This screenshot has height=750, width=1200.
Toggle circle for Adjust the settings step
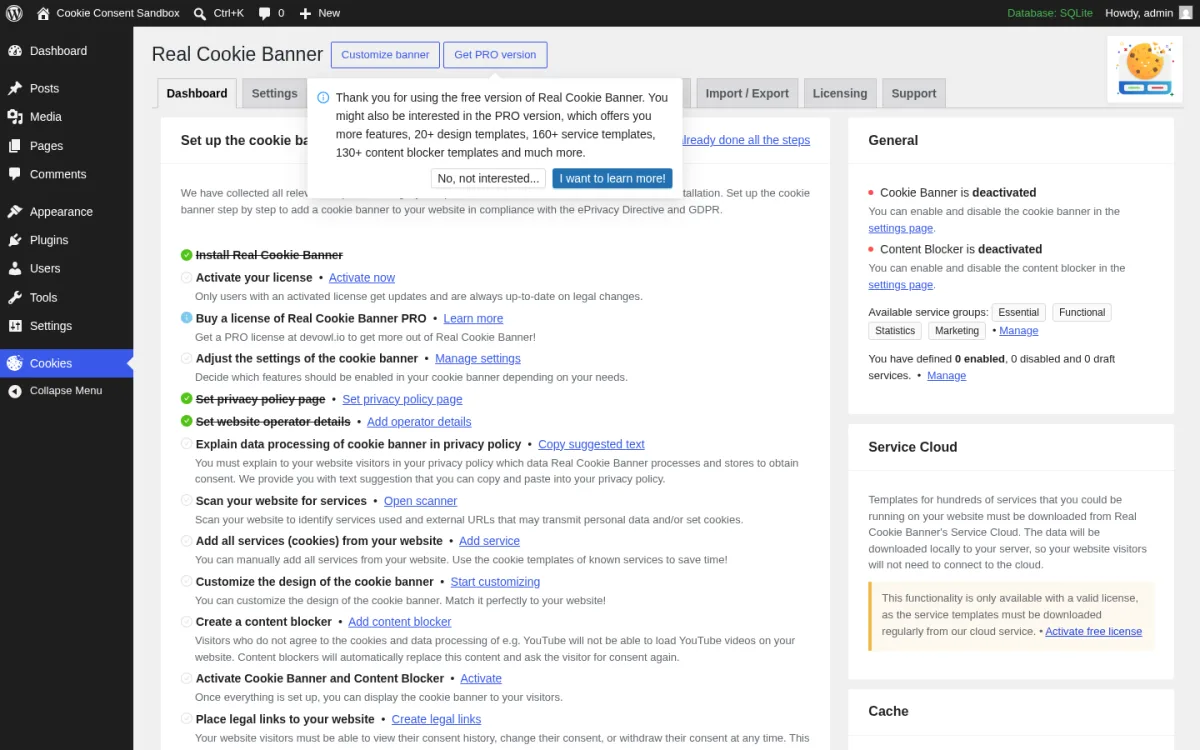pyautogui.click(x=186, y=358)
